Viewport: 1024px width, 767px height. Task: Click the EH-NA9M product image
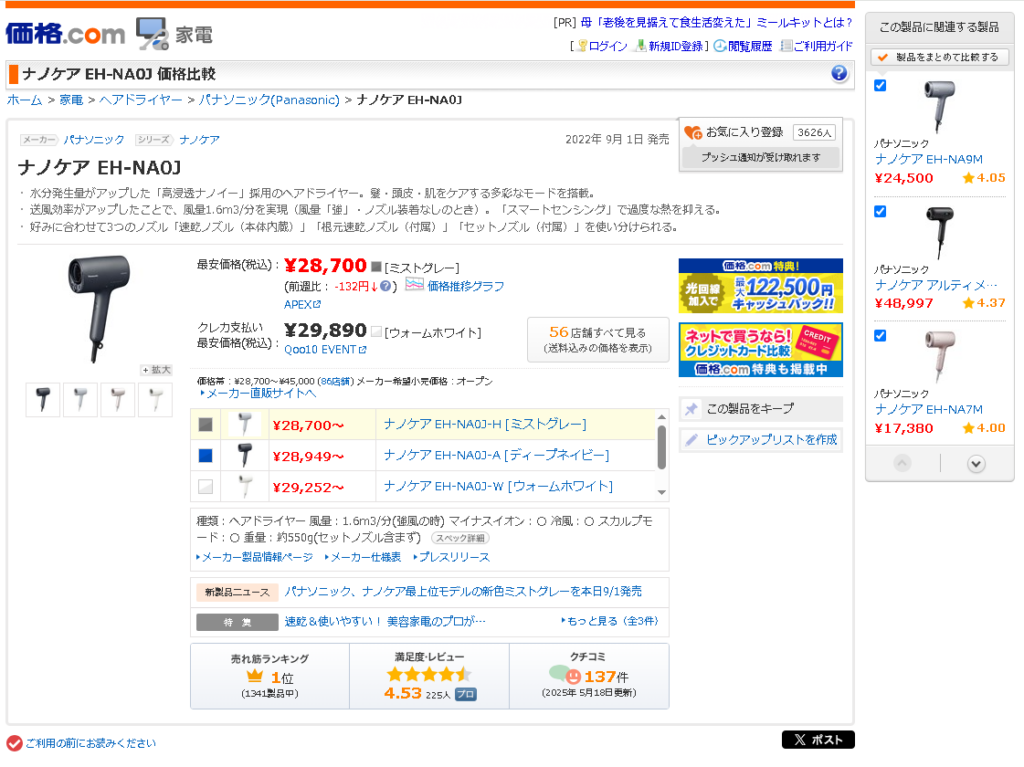[939, 106]
